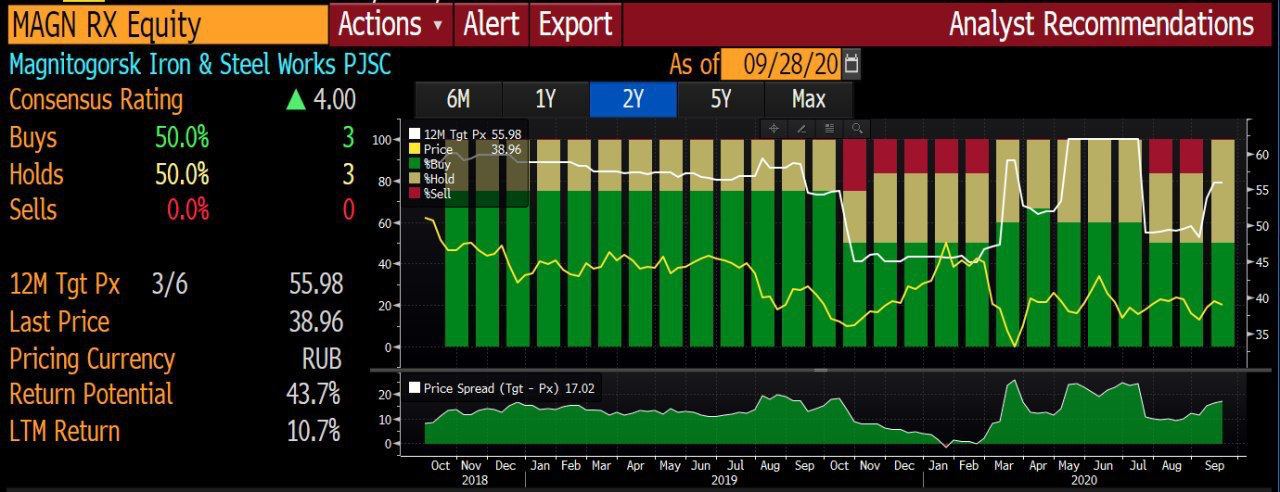The width and height of the screenshot is (1280, 492).
Task: Click the tan %Hold legend swatch
Action: click(415, 178)
